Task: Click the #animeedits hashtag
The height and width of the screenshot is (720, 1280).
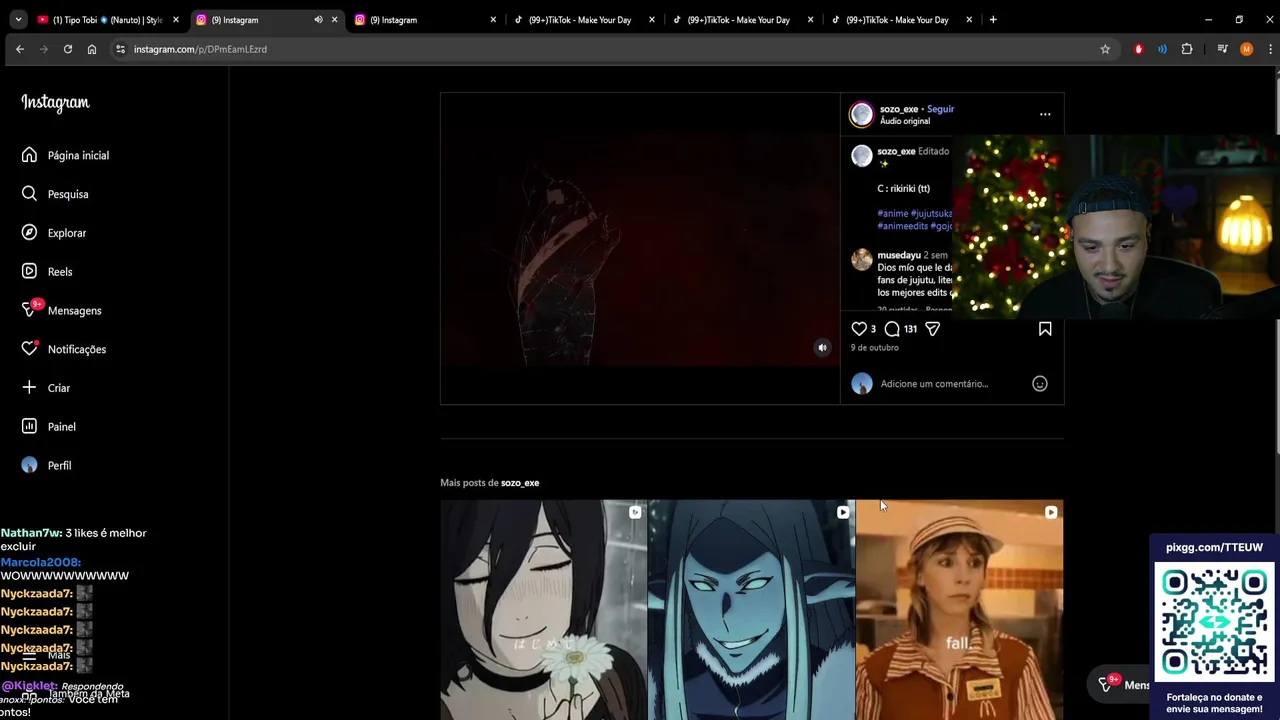Action: [x=903, y=226]
